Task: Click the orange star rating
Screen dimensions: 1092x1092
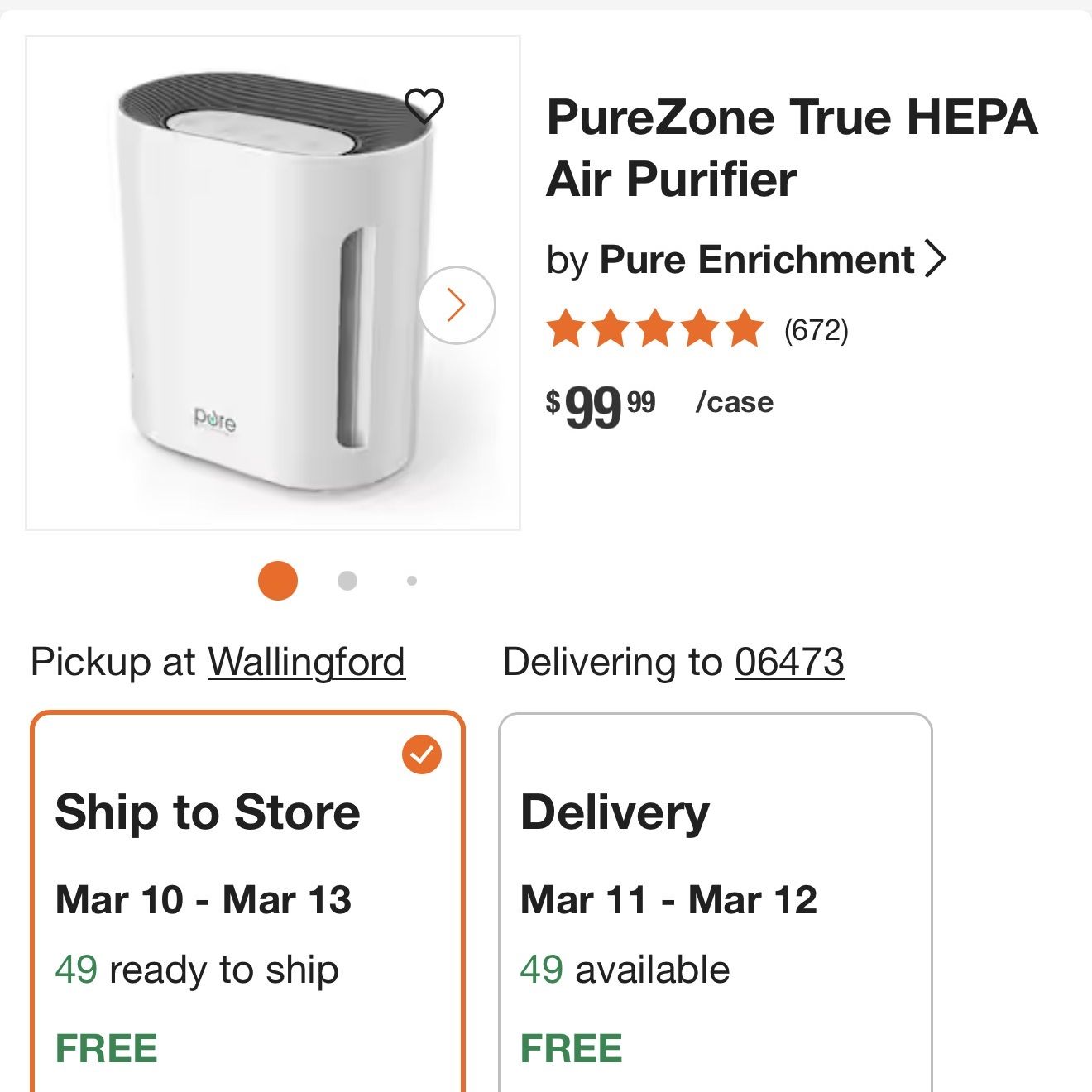Action: click(654, 329)
